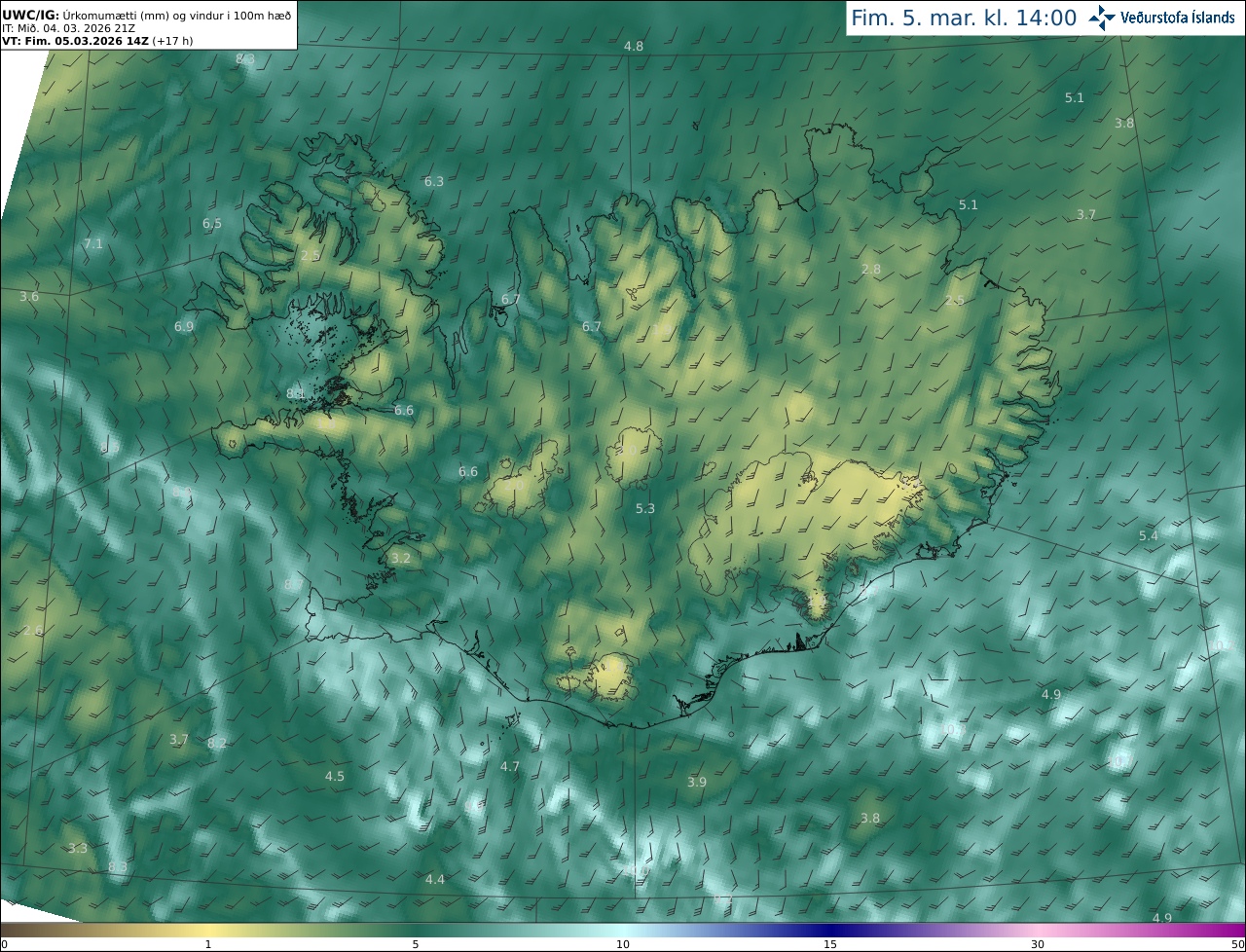The image size is (1246, 952).
Task: Click the 10 label on the color scale
Action: [623, 945]
